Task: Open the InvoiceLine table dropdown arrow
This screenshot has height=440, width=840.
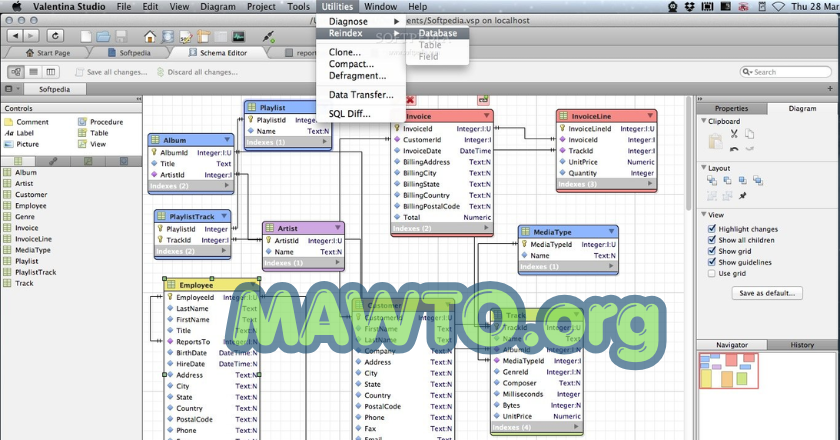Action: (x=650, y=116)
